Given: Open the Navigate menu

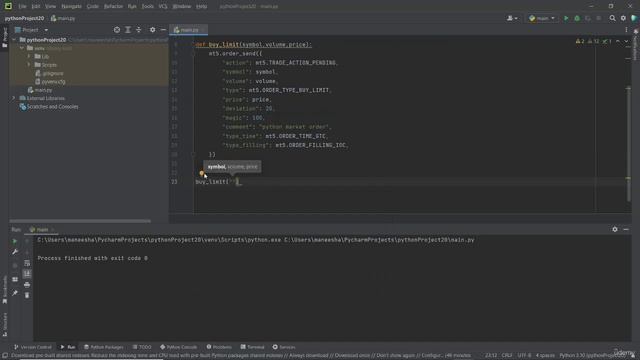Looking at the screenshot, I should (71, 7).
